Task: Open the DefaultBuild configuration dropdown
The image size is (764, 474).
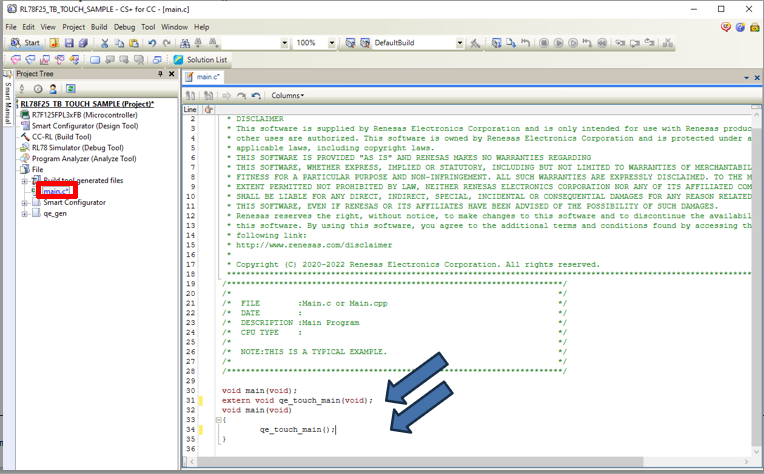Action: point(460,43)
